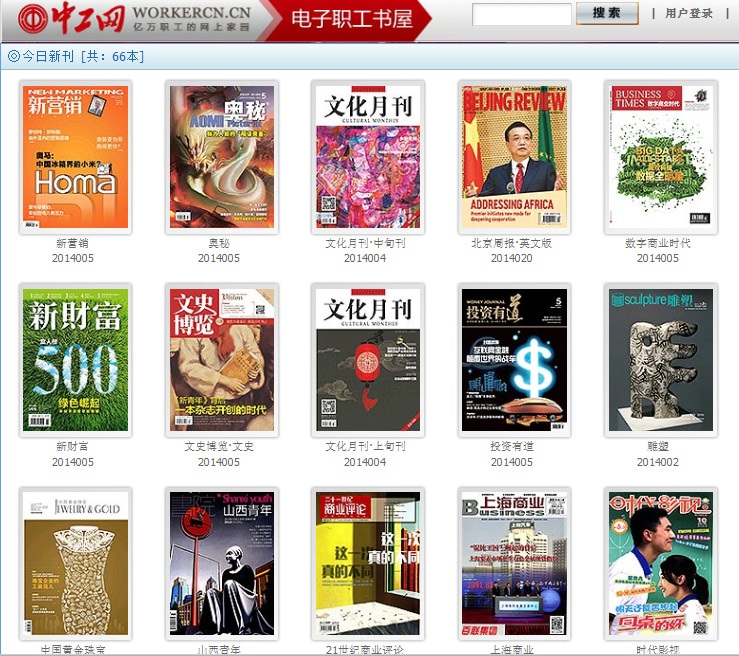This screenshot has height=656, width=739.
Task: Click the 北京周报·英文版 title link
Action: 511,243
